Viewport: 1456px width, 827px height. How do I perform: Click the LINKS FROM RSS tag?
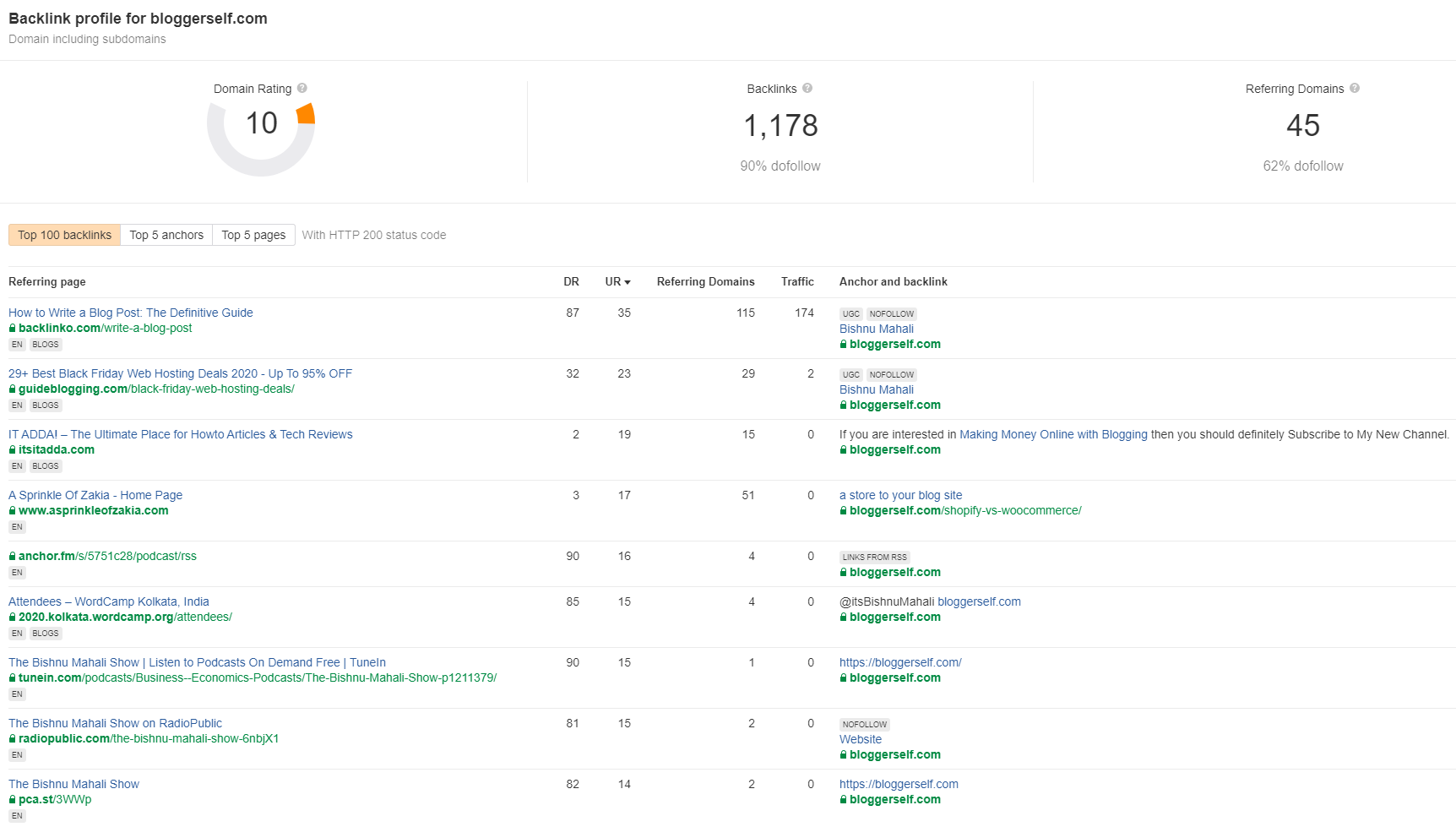click(x=874, y=557)
